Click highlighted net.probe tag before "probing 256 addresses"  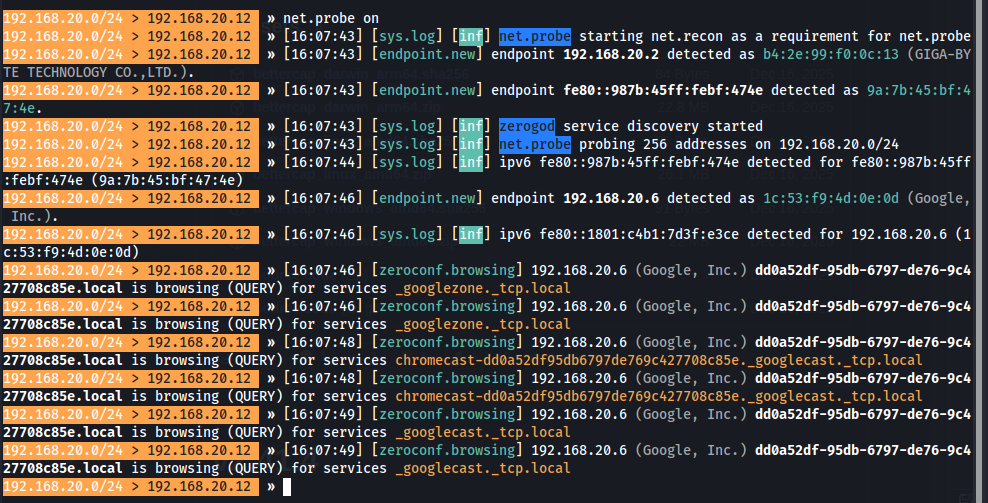point(534,145)
